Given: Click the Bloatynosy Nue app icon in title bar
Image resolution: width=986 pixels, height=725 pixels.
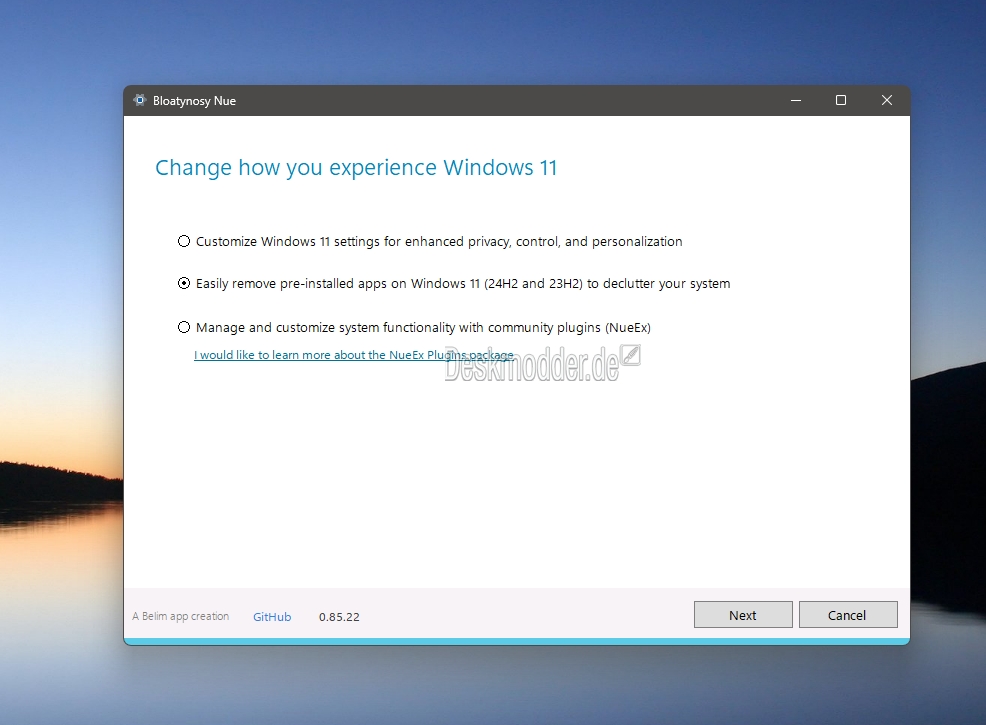Looking at the screenshot, I should [x=140, y=100].
